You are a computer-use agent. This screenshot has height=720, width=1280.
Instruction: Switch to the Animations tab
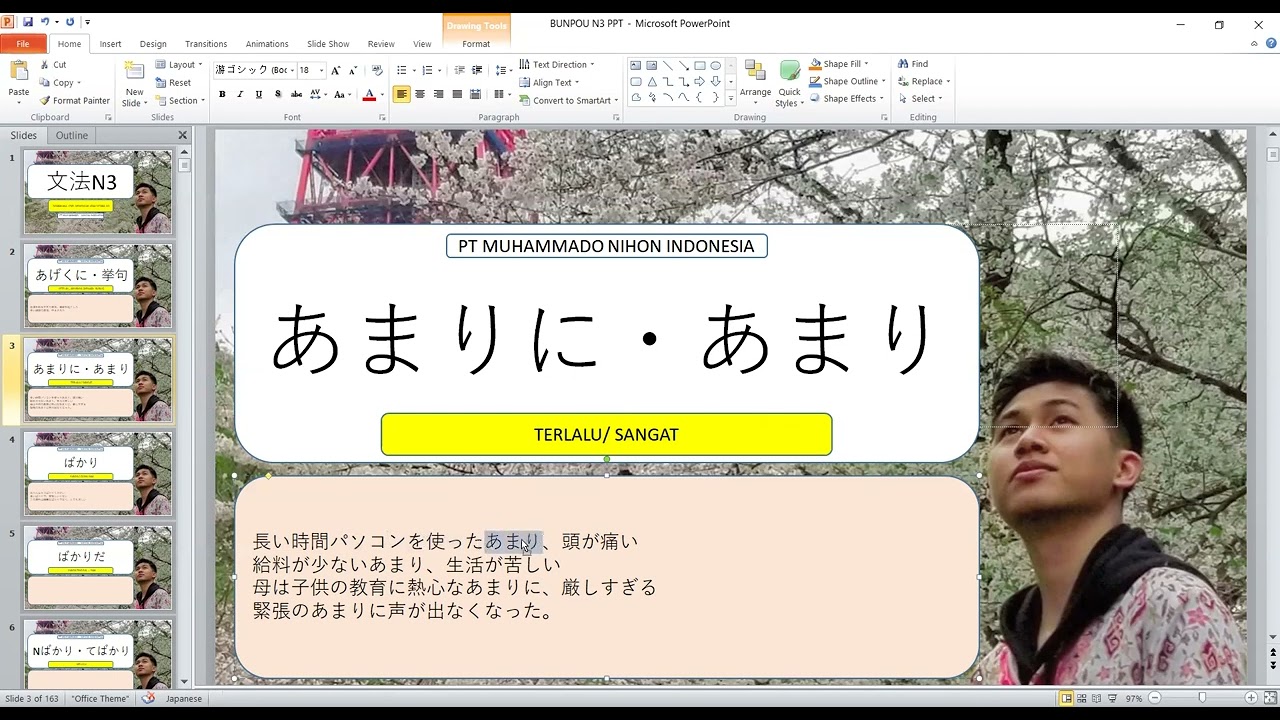(x=267, y=44)
